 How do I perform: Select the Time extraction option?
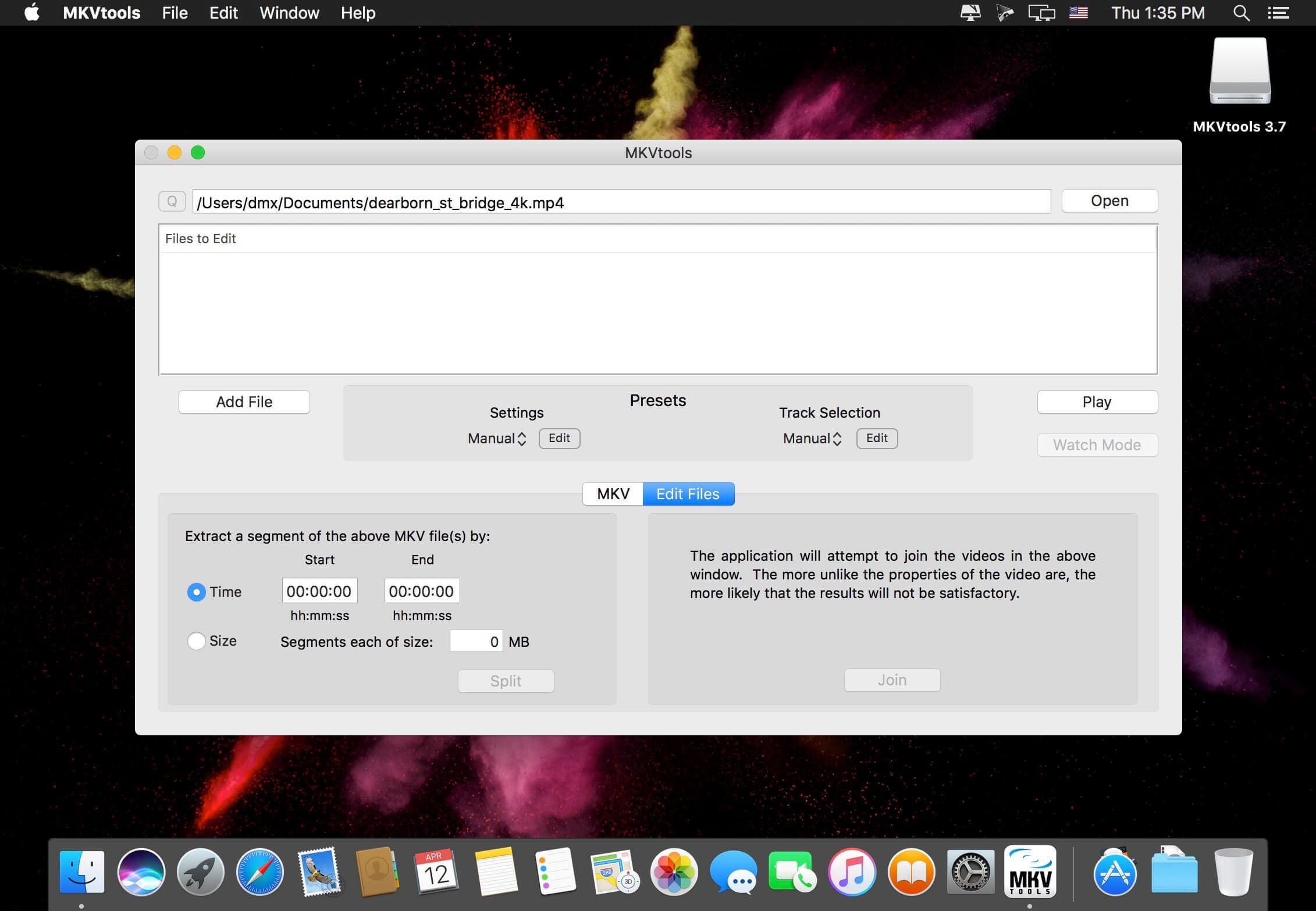pos(197,592)
